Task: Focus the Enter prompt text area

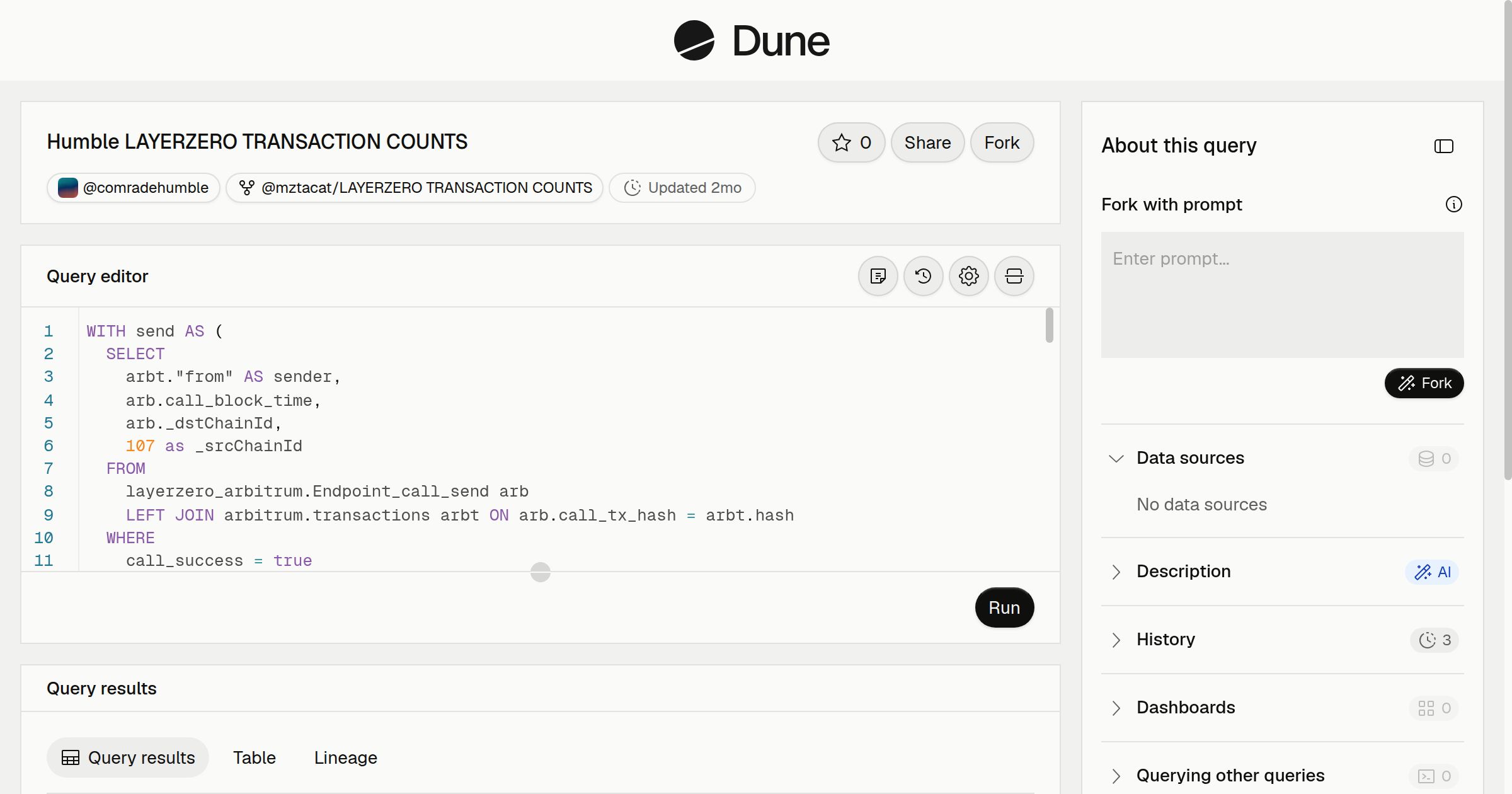Action: (1283, 295)
